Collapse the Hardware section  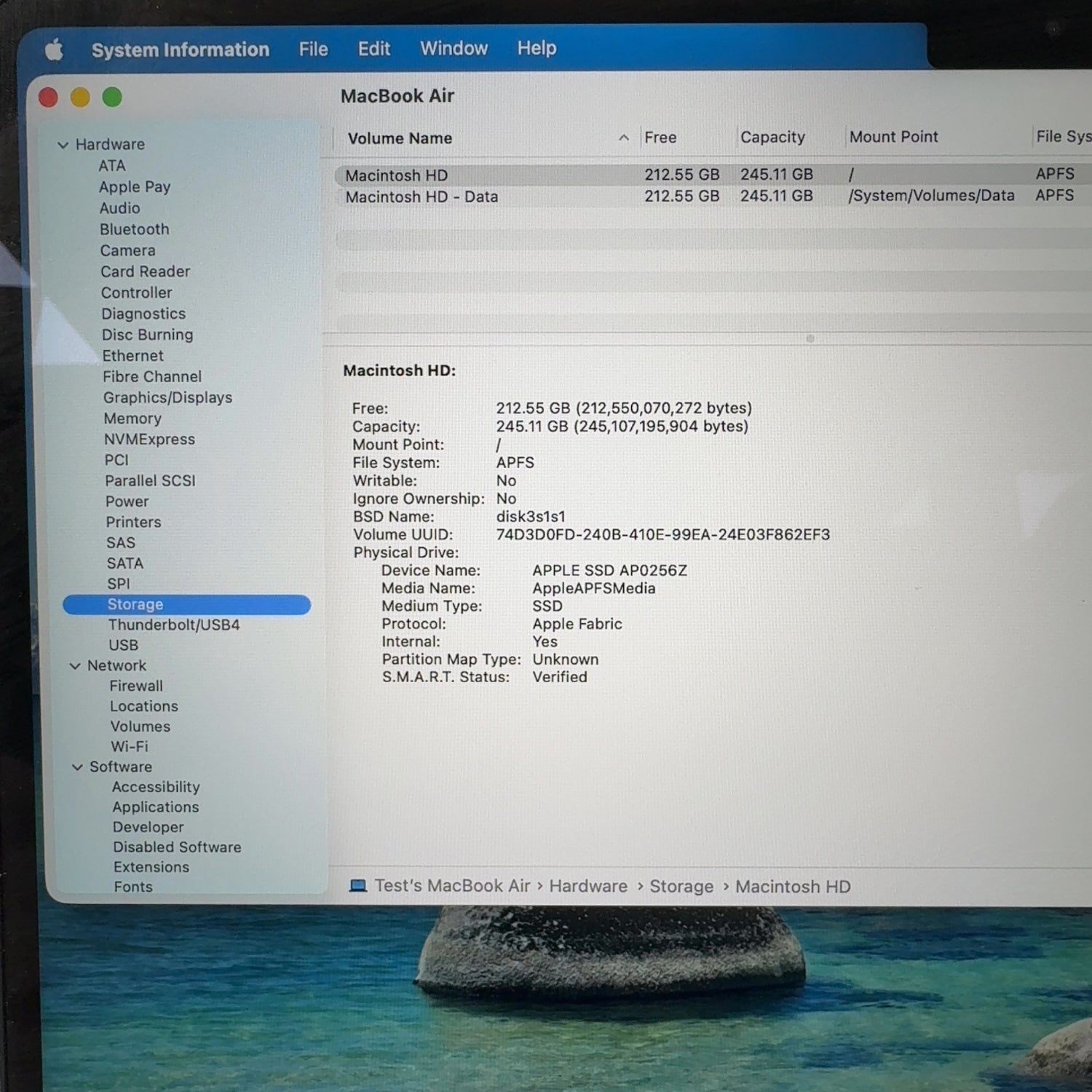coord(63,145)
